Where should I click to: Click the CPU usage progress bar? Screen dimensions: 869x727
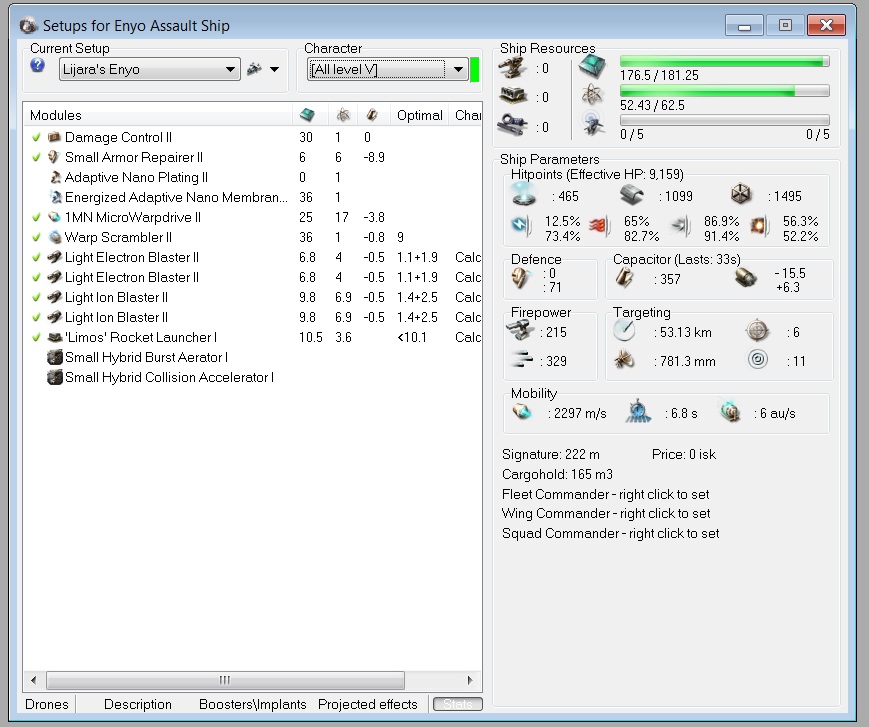724,61
